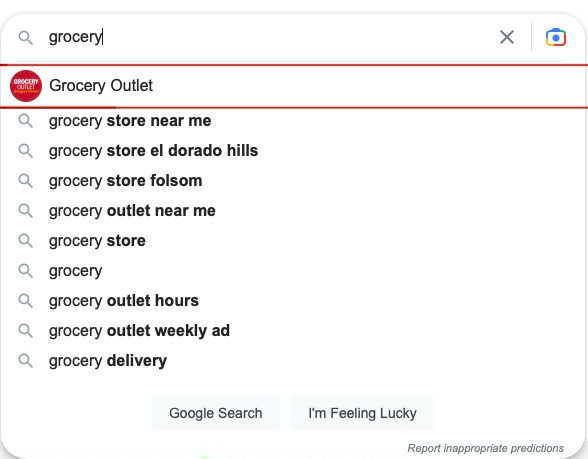Select the single-word grocery suggestion
This screenshot has width=588, height=459.
(294, 271)
